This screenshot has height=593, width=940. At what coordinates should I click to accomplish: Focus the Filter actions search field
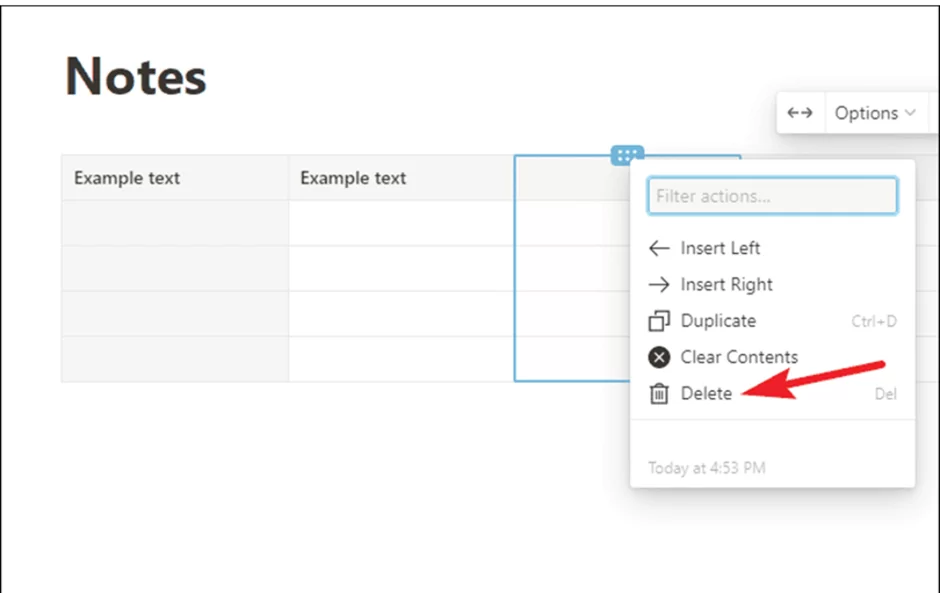(x=772, y=195)
